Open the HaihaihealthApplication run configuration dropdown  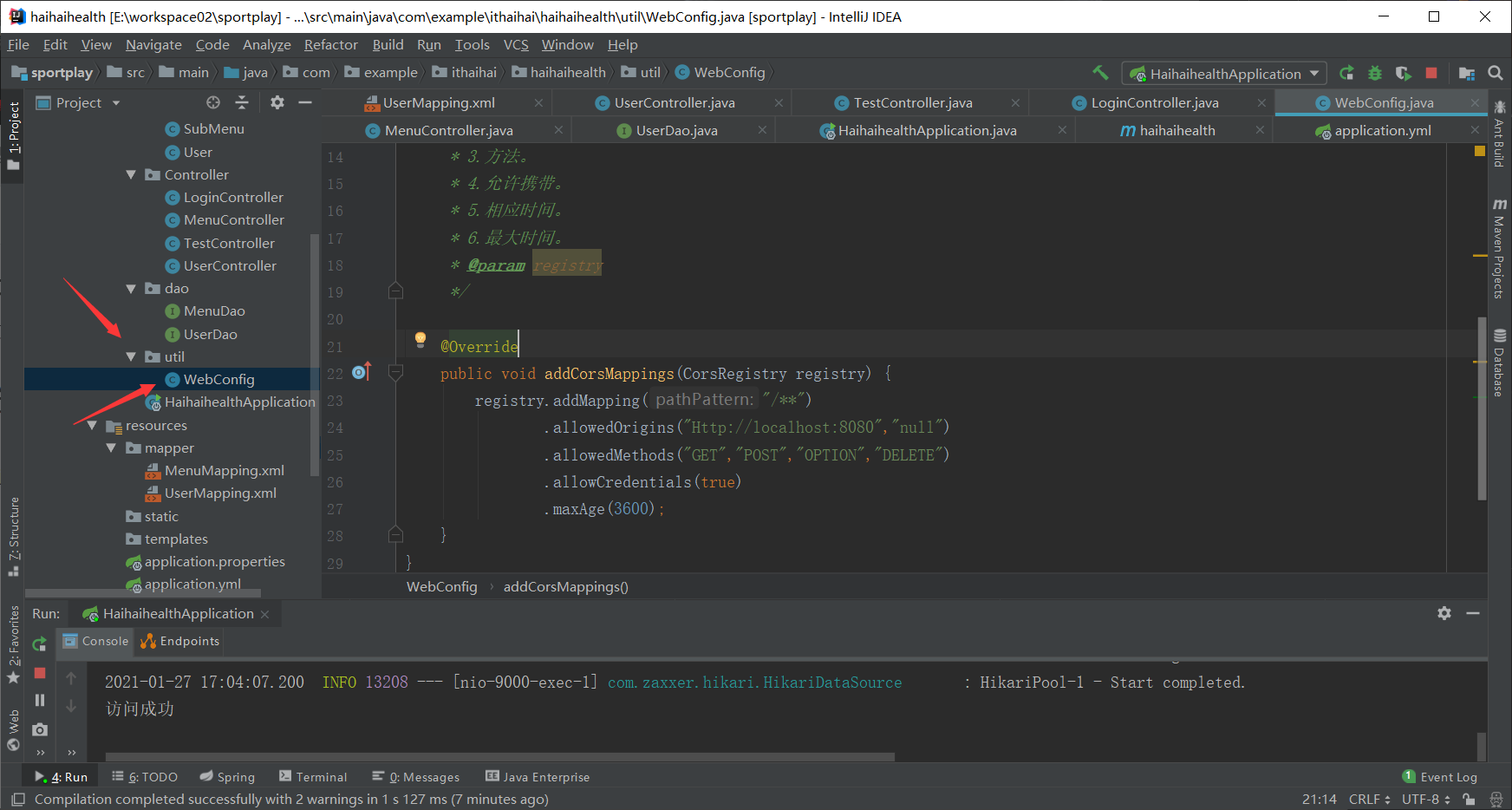click(x=1224, y=74)
